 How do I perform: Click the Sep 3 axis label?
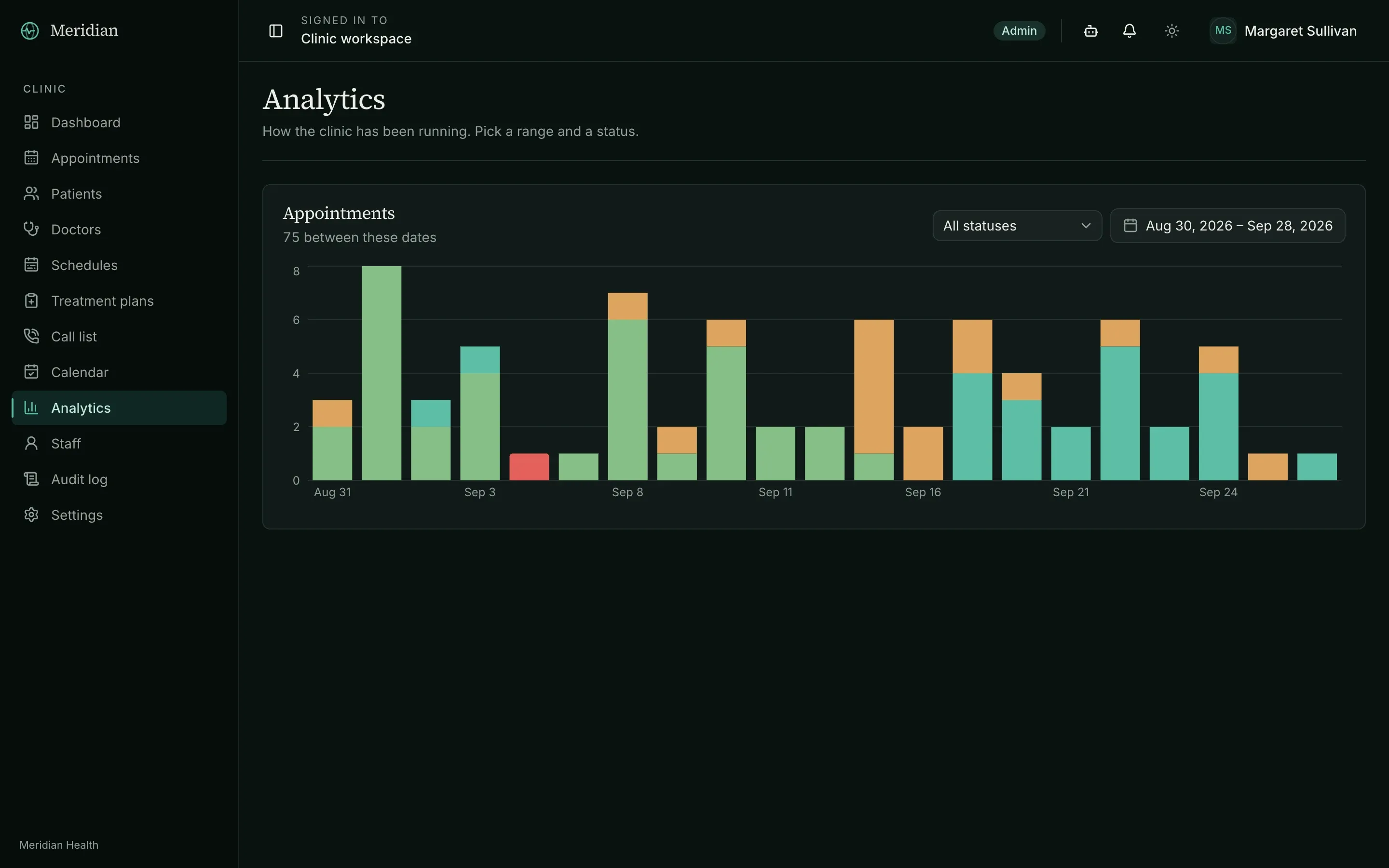coord(480,492)
